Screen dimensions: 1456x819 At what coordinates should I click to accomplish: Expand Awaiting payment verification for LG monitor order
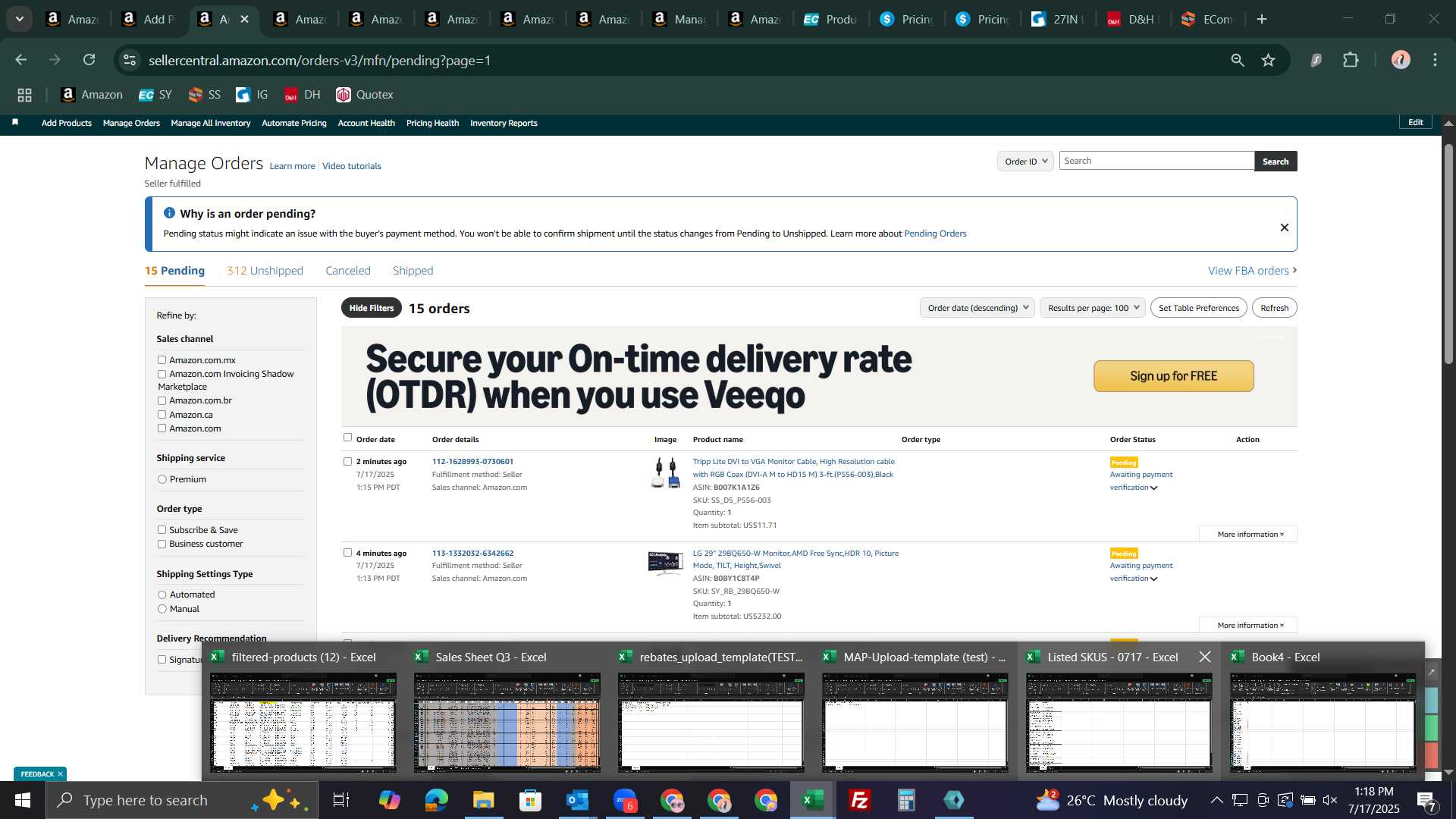(x=1154, y=579)
